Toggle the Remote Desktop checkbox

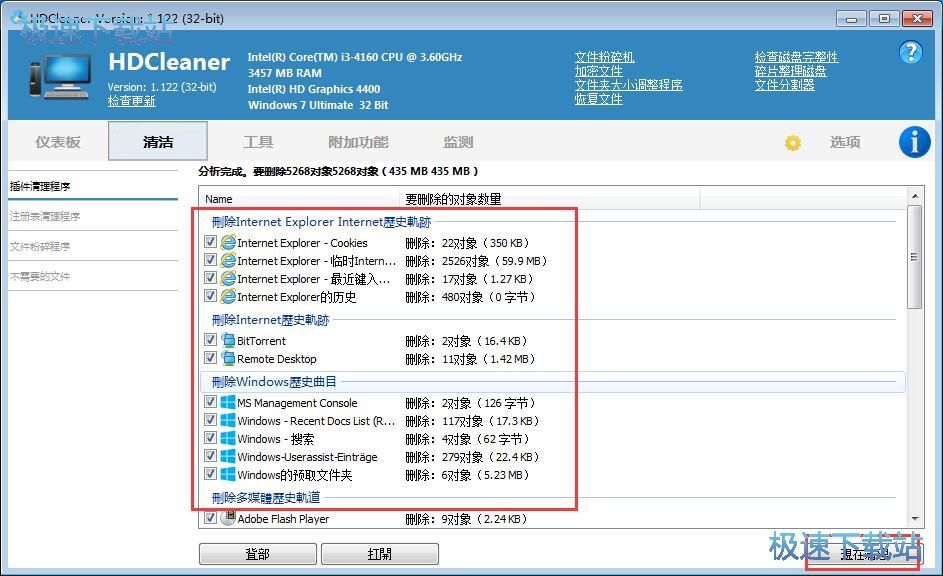click(x=210, y=358)
